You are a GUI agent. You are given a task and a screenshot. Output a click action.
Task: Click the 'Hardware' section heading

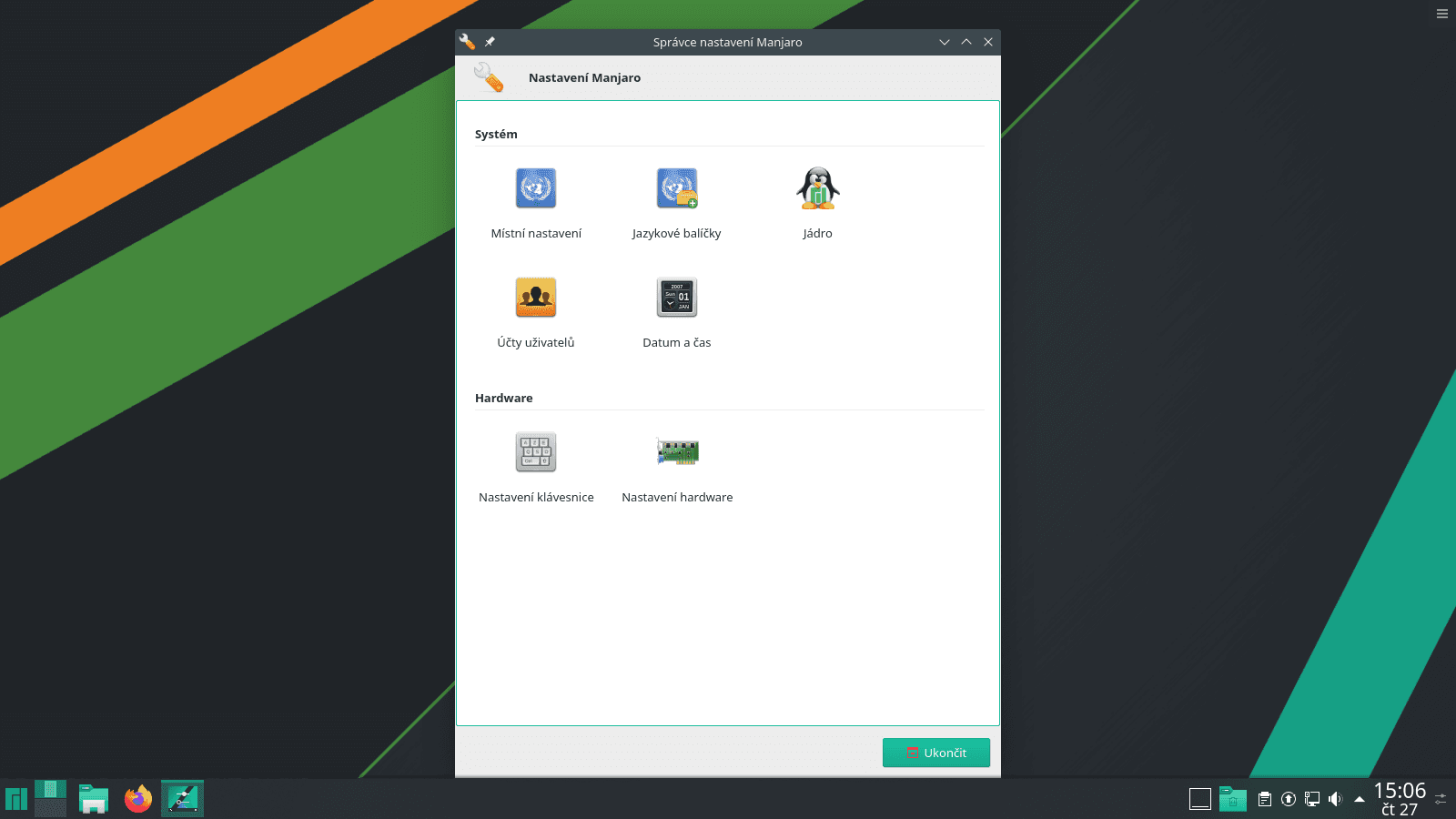pos(503,398)
